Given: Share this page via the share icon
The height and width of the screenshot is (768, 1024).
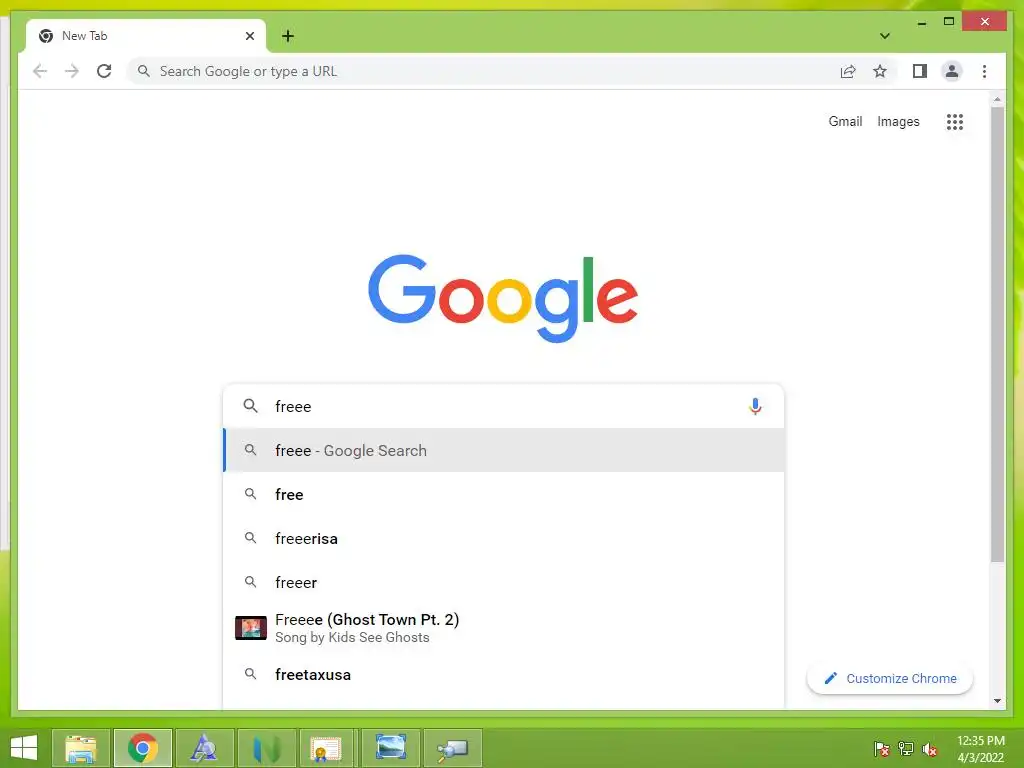Looking at the screenshot, I should pos(848,71).
